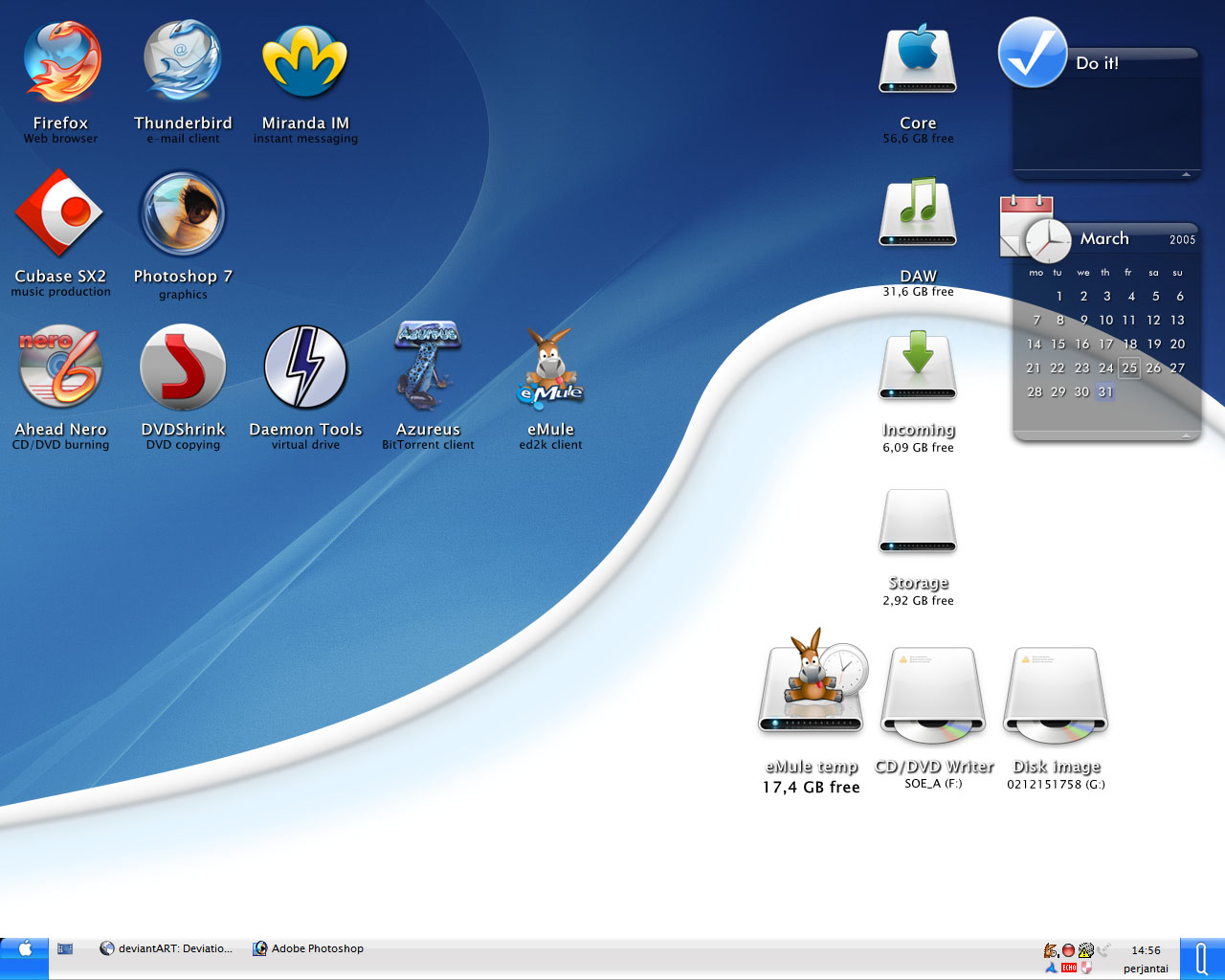Viewport: 1225px width, 980px height.
Task: Select highlighted day 25 in calendar
Action: click(x=1129, y=367)
